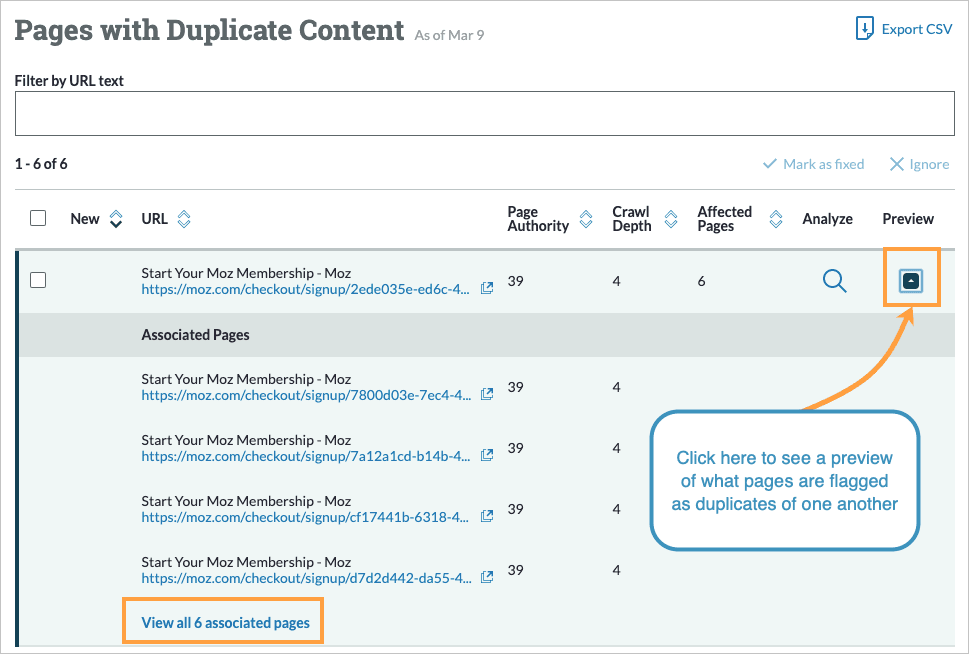Open the View all 6 associated pages link
The height and width of the screenshot is (654, 969).
pyautogui.click(x=222, y=621)
